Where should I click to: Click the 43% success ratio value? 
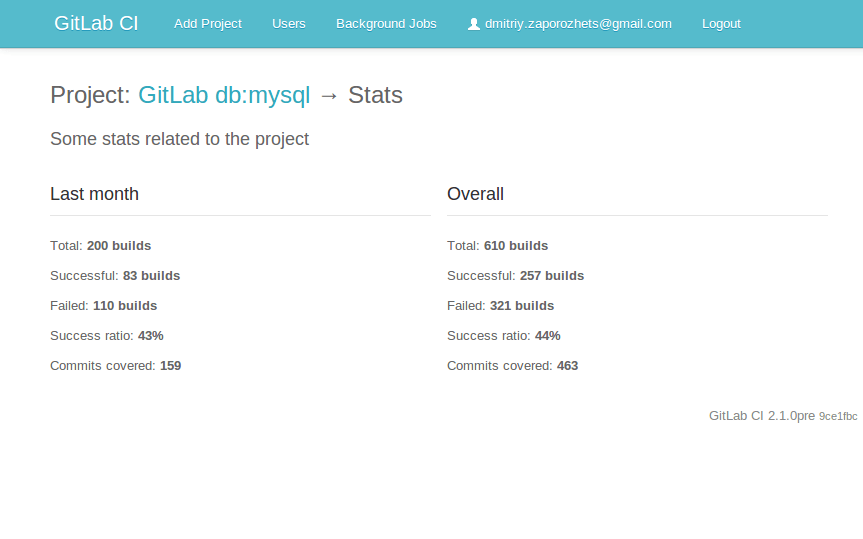point(150,336)
